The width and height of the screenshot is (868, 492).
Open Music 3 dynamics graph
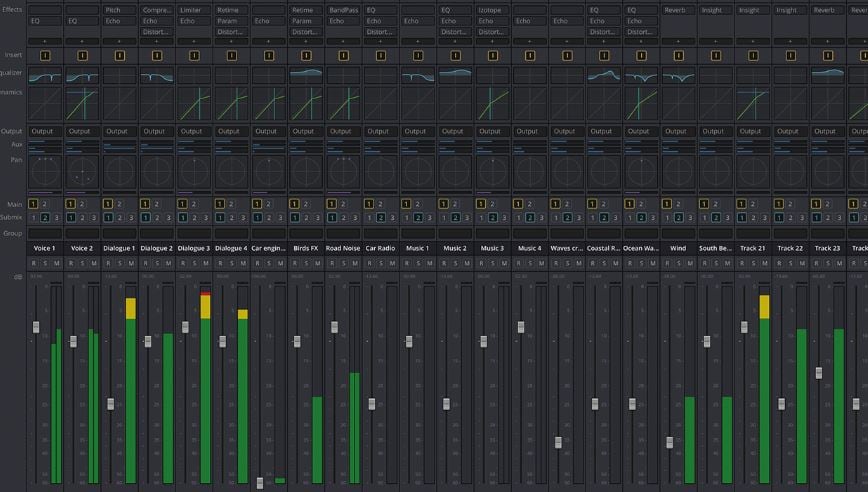492,103
